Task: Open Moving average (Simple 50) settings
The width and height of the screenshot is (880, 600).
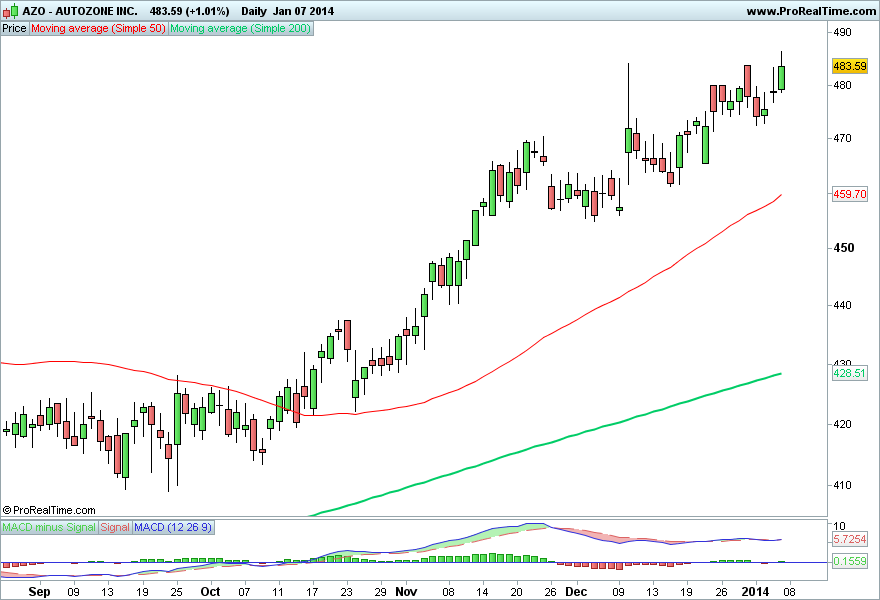Action: point(98,29)
